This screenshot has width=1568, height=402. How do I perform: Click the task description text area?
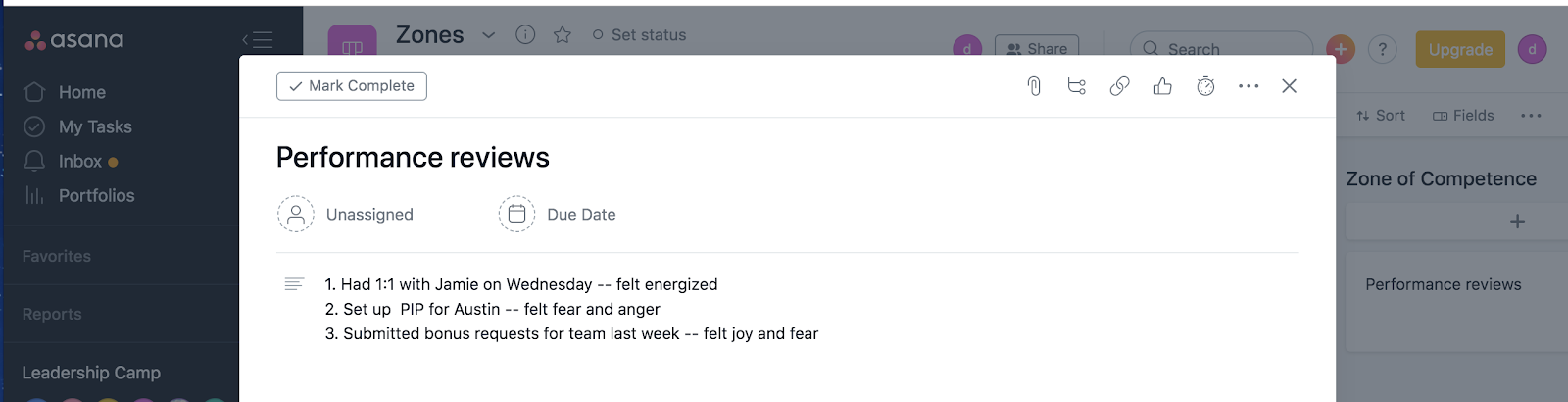point(571,309)
